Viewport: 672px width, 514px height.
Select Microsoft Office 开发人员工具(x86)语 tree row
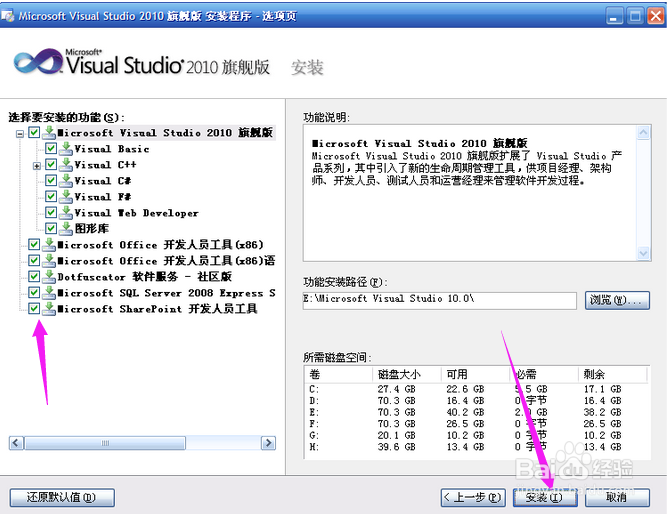pos(166,261)
